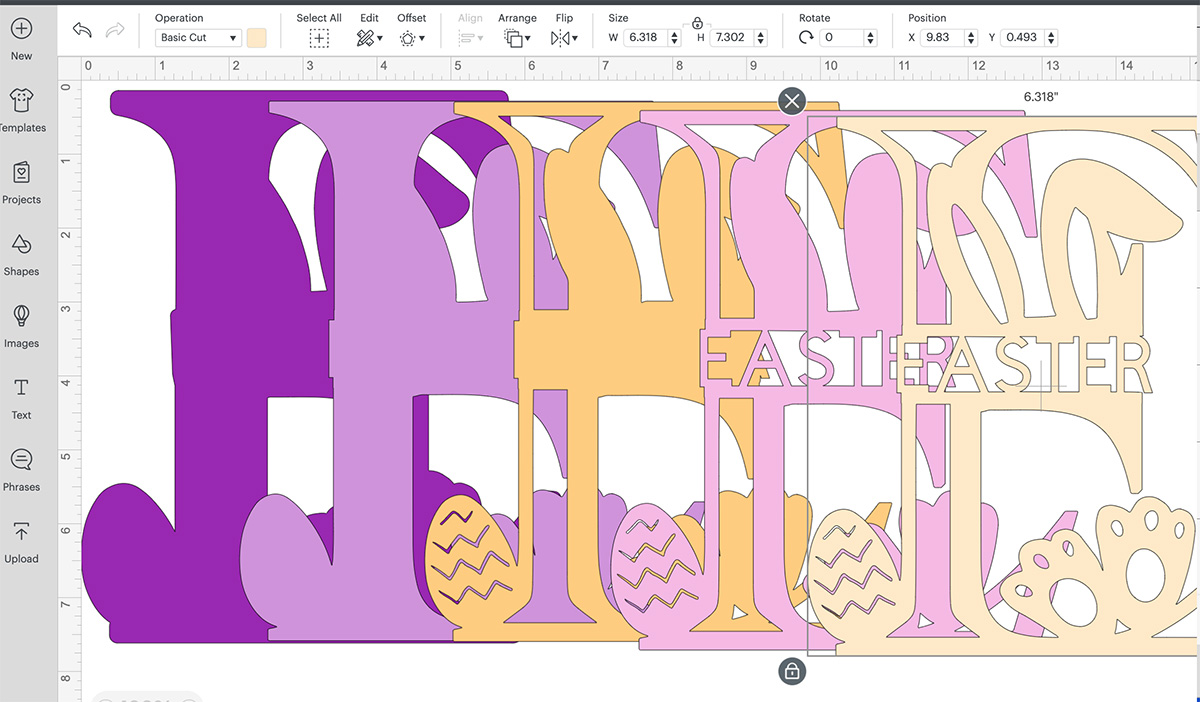Toggle the size aspect ratio lock
Image resolution: width=1200 pixels, height=702 pixels.
(x=697, y=22)
